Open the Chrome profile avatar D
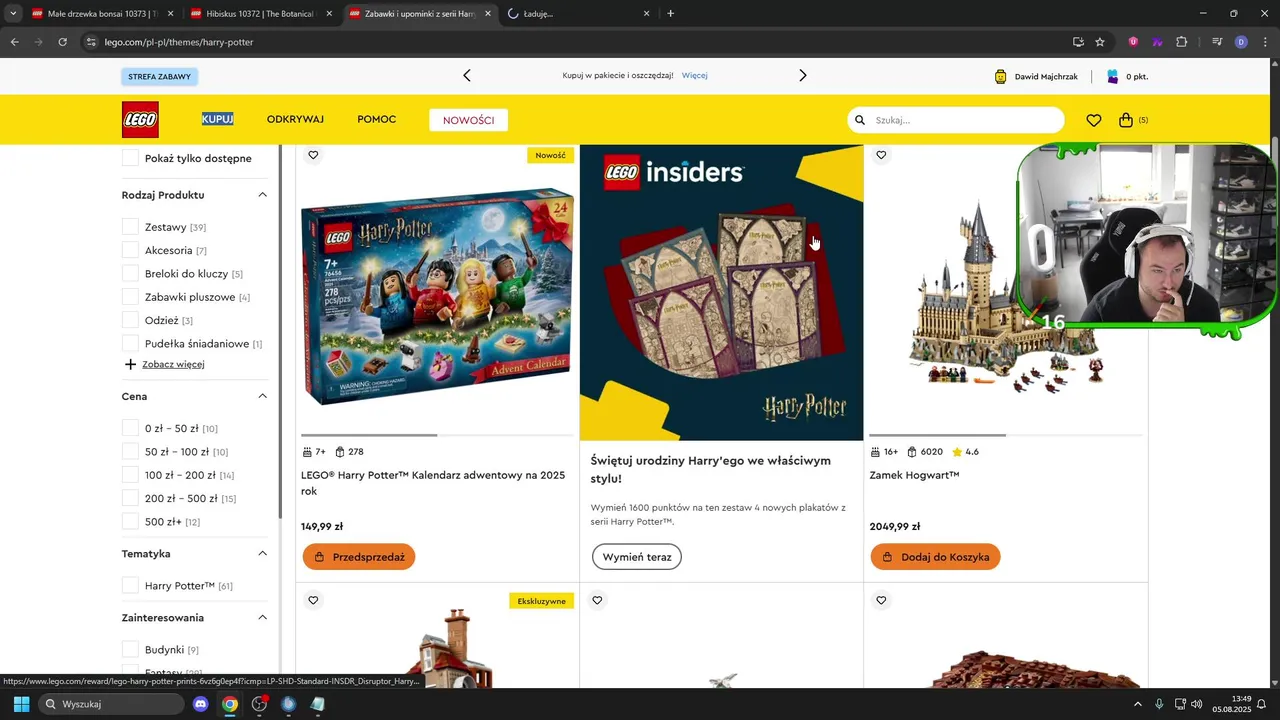 point(1241,42)
